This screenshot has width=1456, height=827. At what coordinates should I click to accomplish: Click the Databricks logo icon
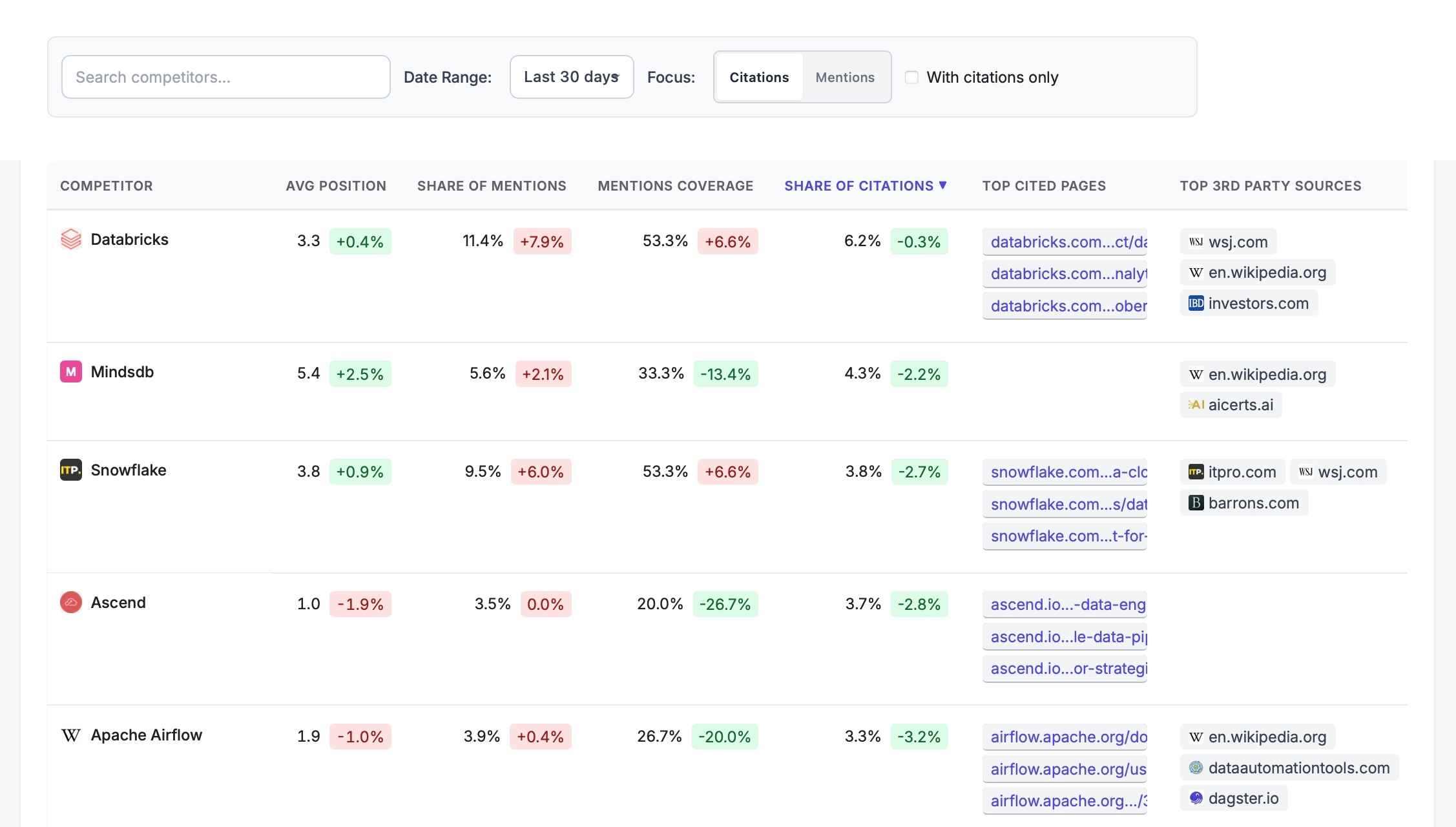tap(71, 239)
